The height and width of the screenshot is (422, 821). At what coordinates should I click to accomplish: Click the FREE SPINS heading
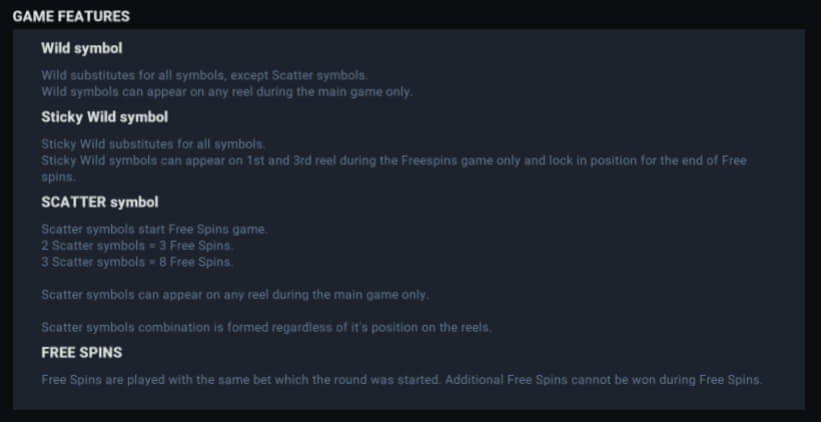(x=82, y=353)
